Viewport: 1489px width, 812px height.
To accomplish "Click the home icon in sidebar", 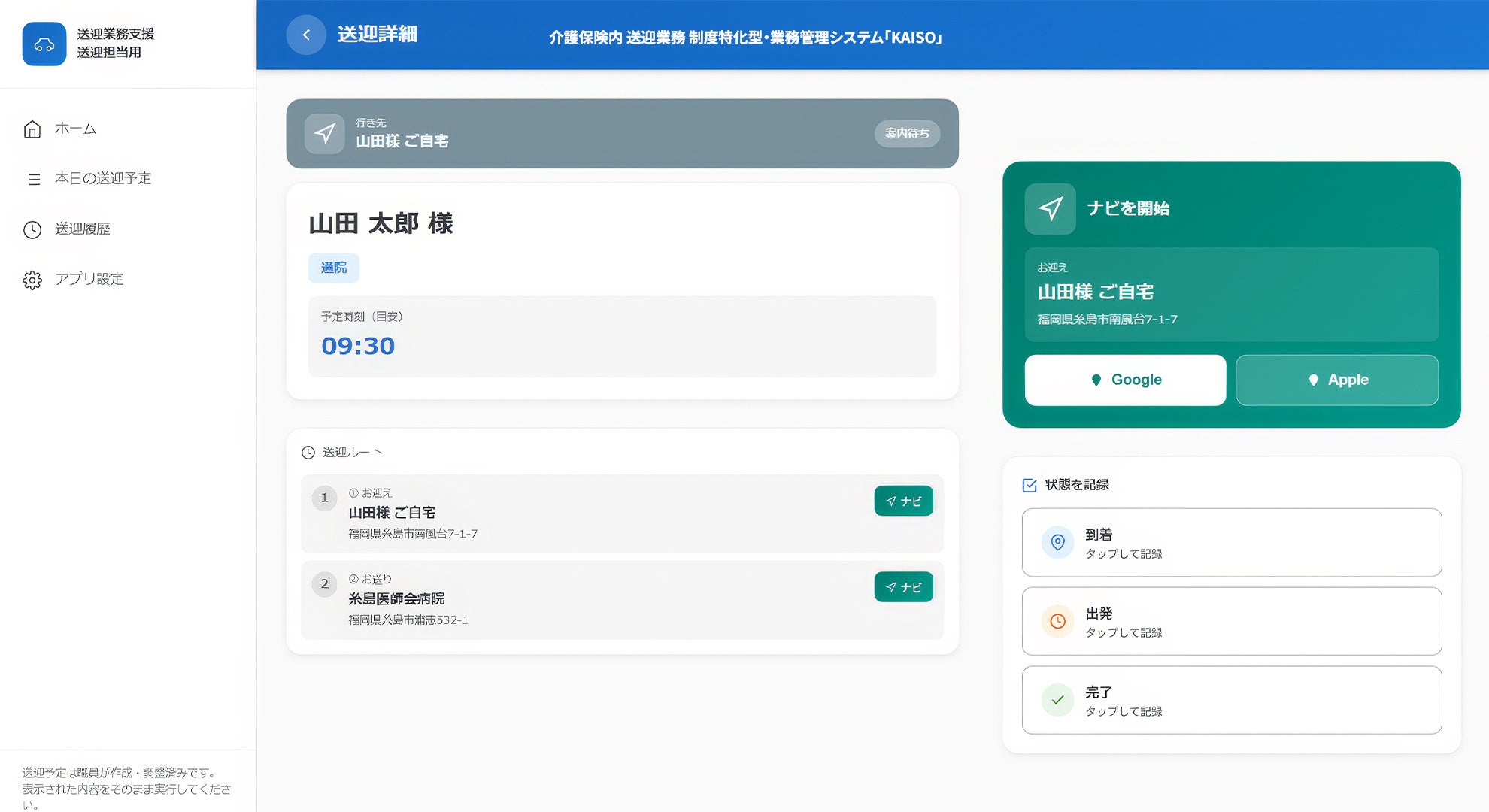I will [32, 129].
